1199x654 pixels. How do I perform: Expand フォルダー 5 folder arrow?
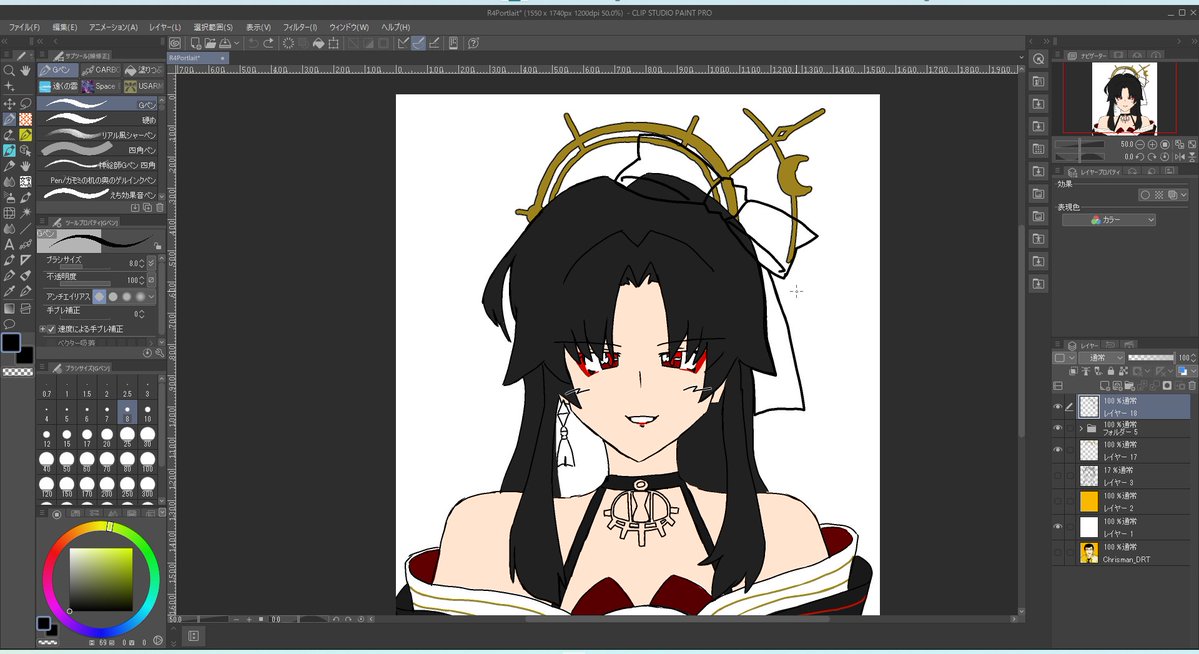(x=1080, y=428)
